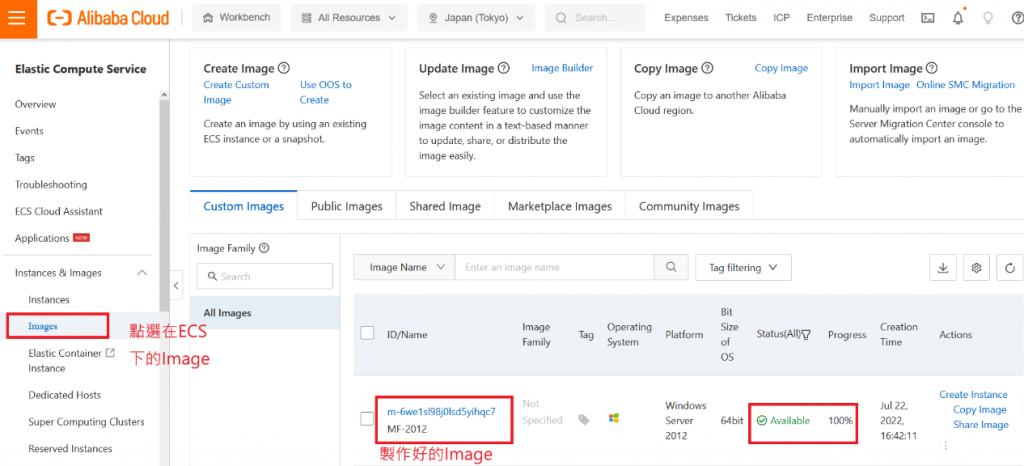
Task: Open Events in the sidebar
Action: coord(29,131)
